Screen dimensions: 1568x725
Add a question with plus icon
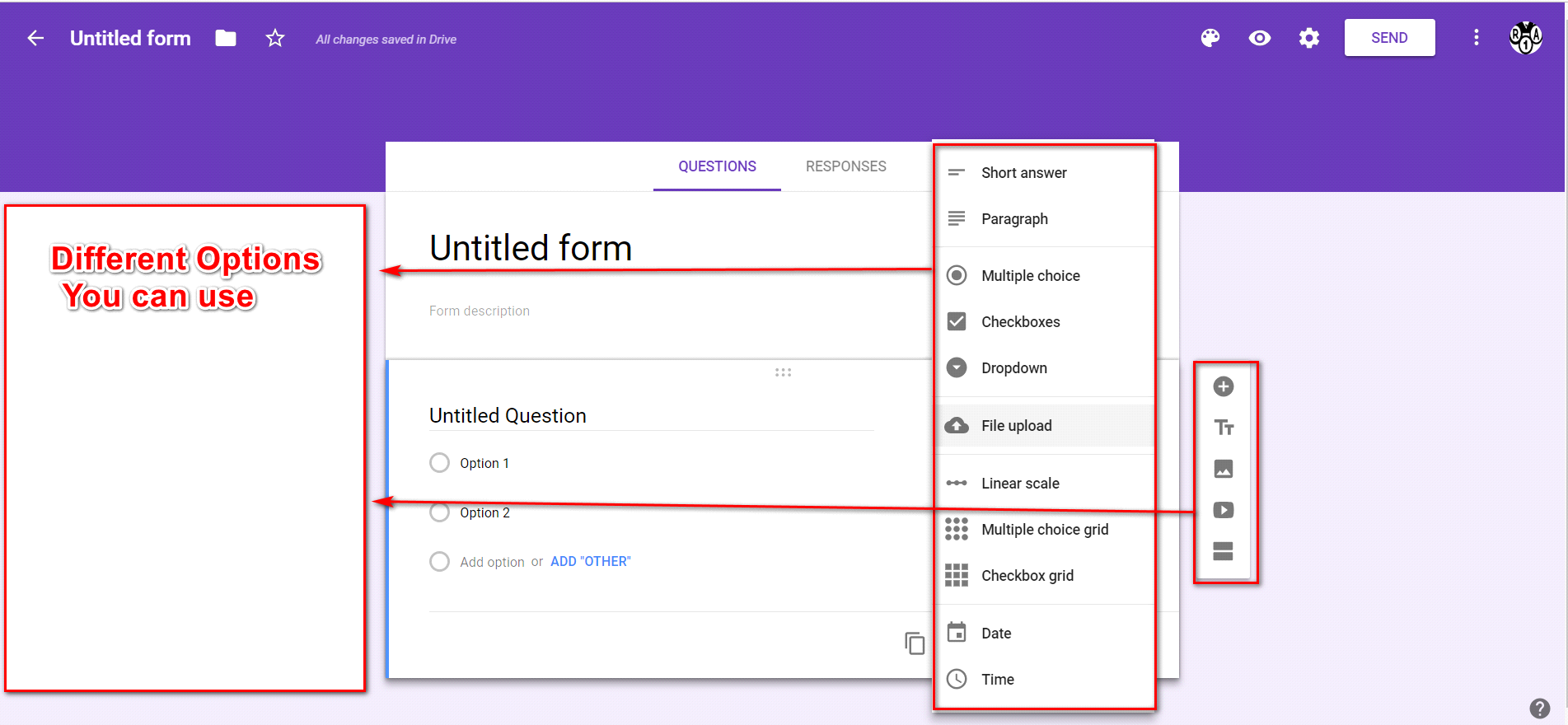coord(1224,386)
